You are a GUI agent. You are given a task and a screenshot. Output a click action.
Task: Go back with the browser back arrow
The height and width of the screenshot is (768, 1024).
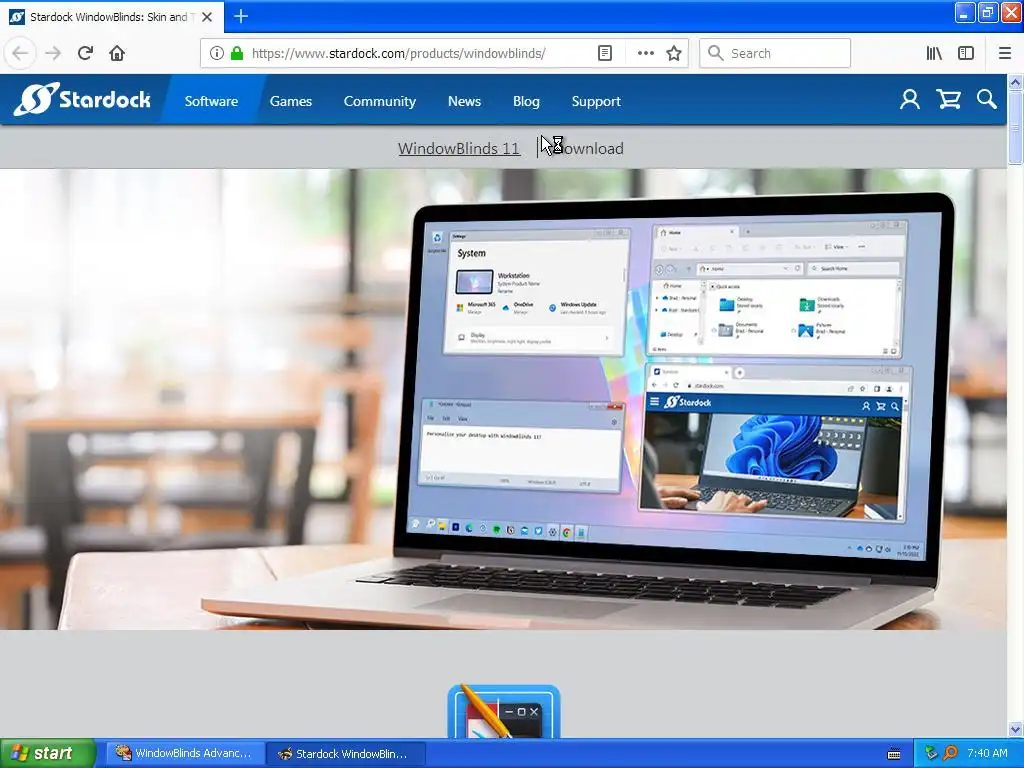(20, 53)
